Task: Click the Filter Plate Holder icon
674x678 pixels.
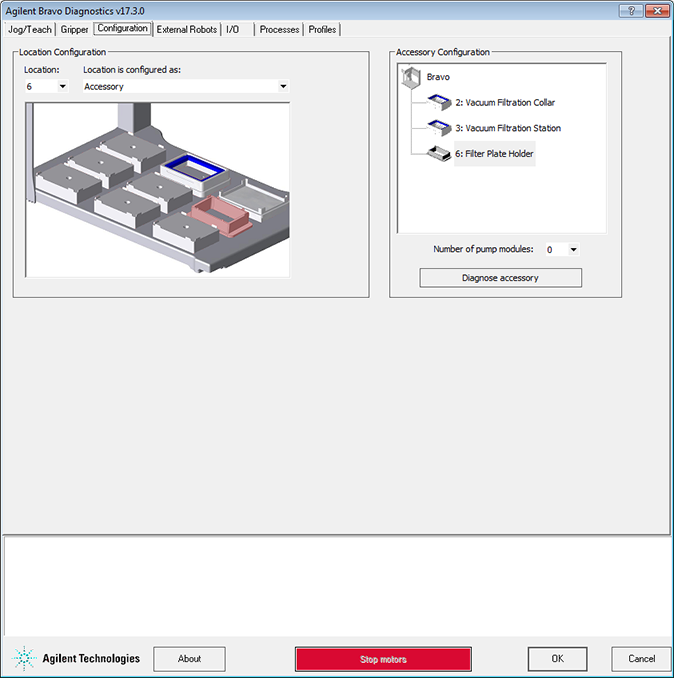Action: coord(439,154)
